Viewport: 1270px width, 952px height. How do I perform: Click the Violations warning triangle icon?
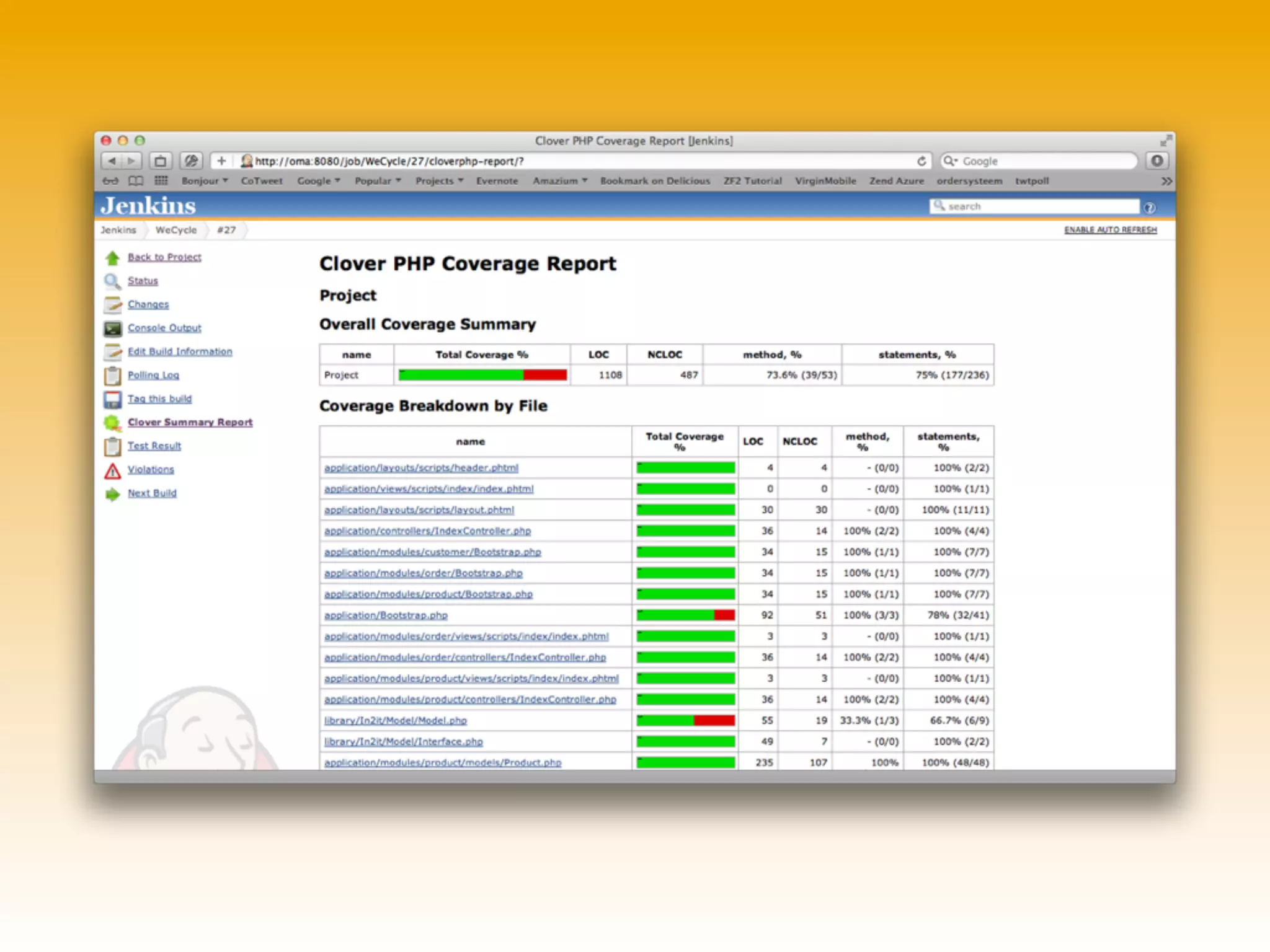click(x=112, y=471)
